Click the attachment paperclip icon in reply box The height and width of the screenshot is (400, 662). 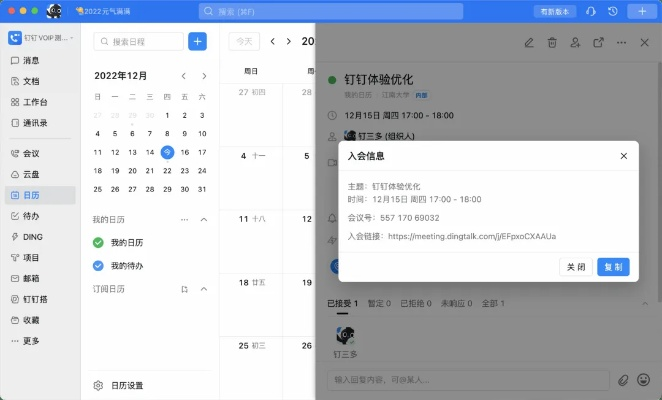point(623,380)
